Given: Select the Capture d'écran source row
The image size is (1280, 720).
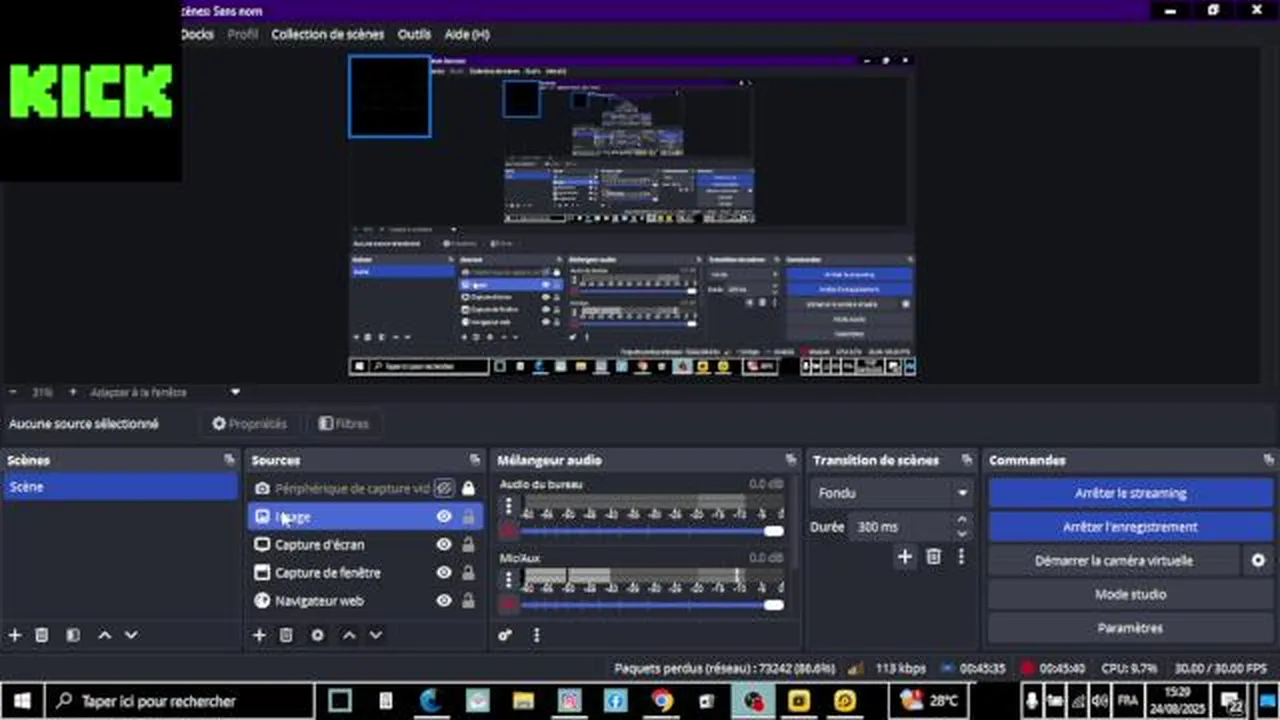Looking at the screenshot, I should tap(366, 545).
